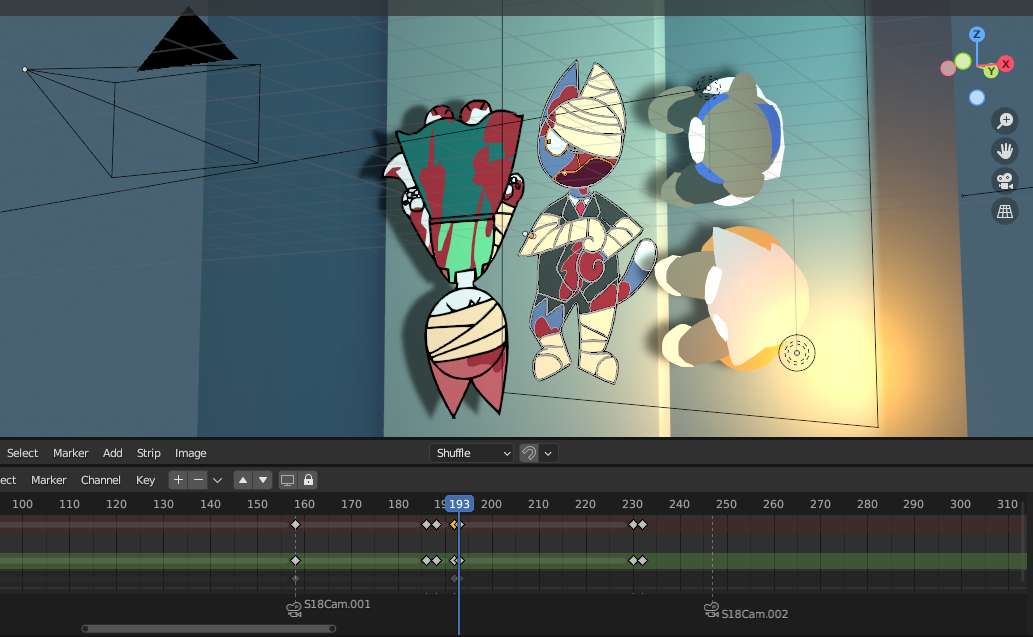Screen dimensions: 1033x637
Task: Select the frame-158 keyframe in the green channel
Action: click(x=295, y=561)
